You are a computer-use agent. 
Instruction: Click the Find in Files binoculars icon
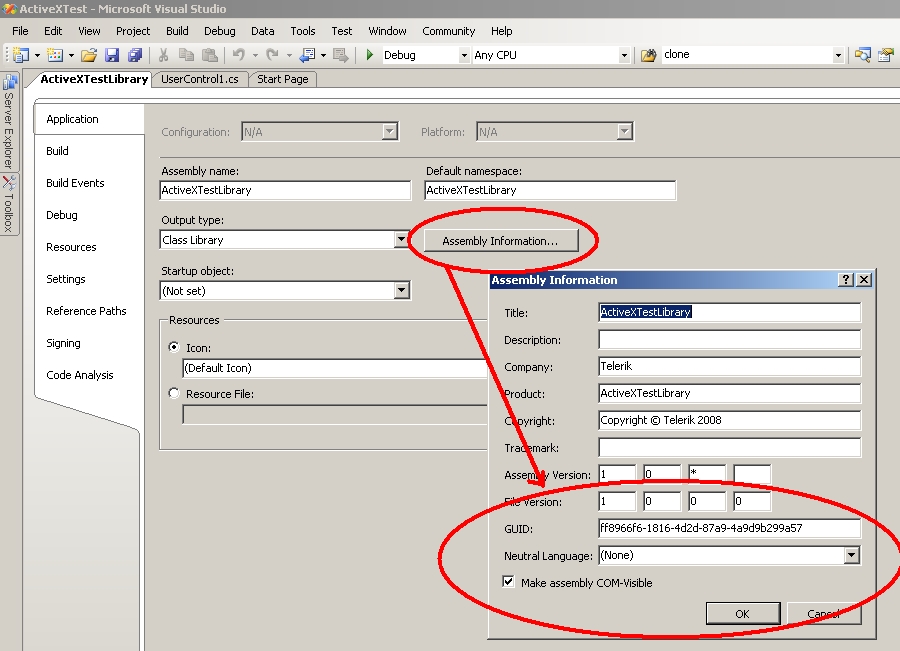(x=649, y=55)
